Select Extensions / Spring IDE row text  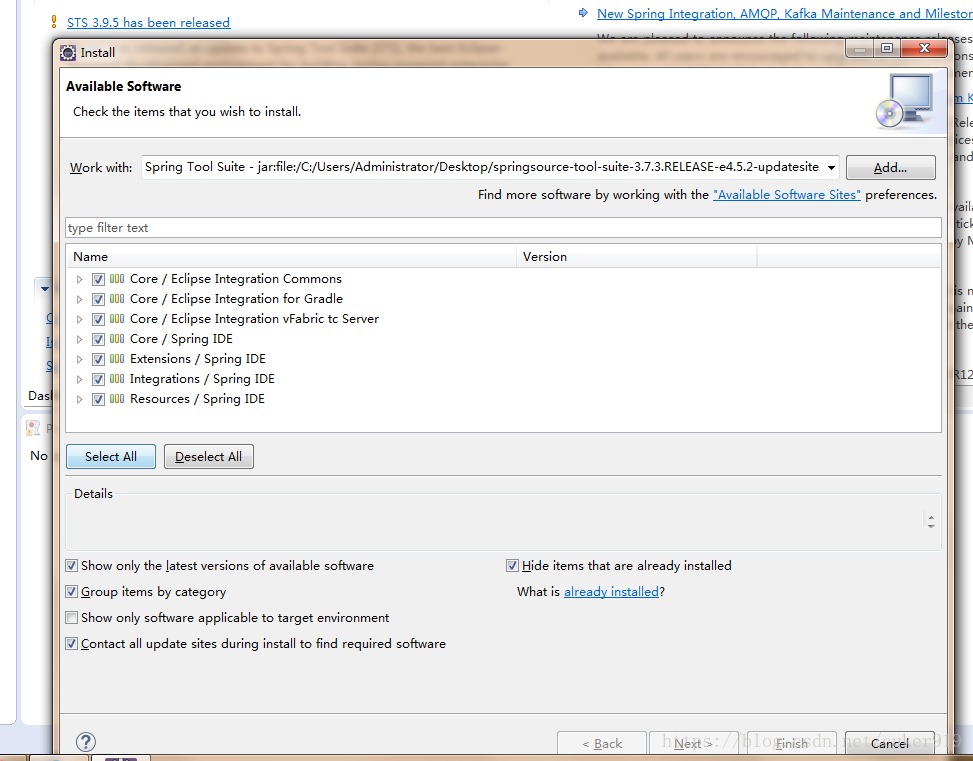pyautogui.click(x=197, y=359)
